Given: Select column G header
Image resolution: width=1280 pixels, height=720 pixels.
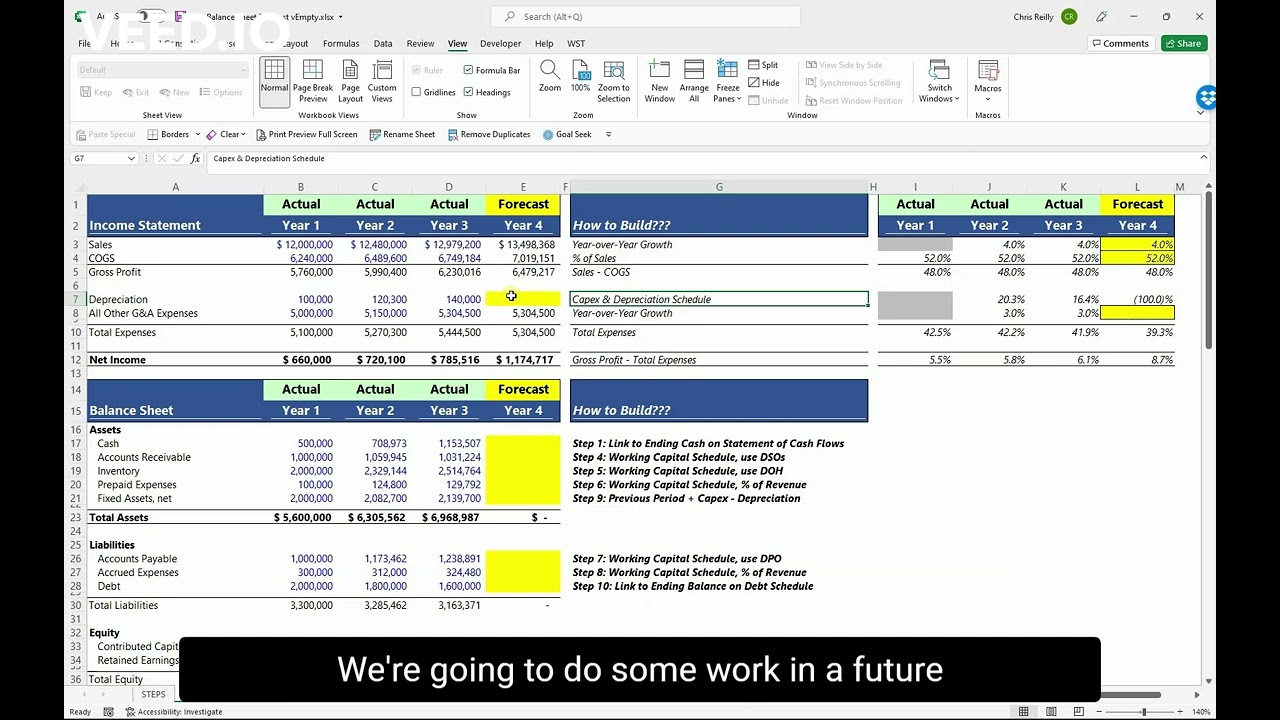Looking at the screenshot, I should pyautogui.click(x=719, y=187).
